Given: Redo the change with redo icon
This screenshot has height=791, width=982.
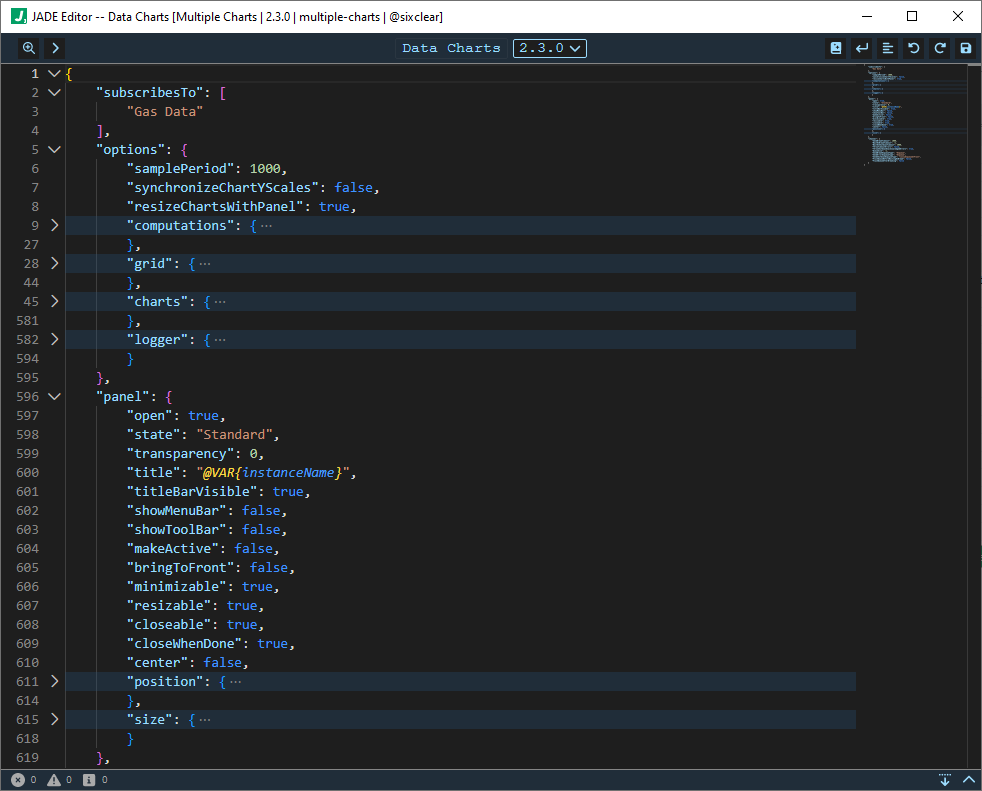Looking at the screenshot, I should (x=938, y=47).
